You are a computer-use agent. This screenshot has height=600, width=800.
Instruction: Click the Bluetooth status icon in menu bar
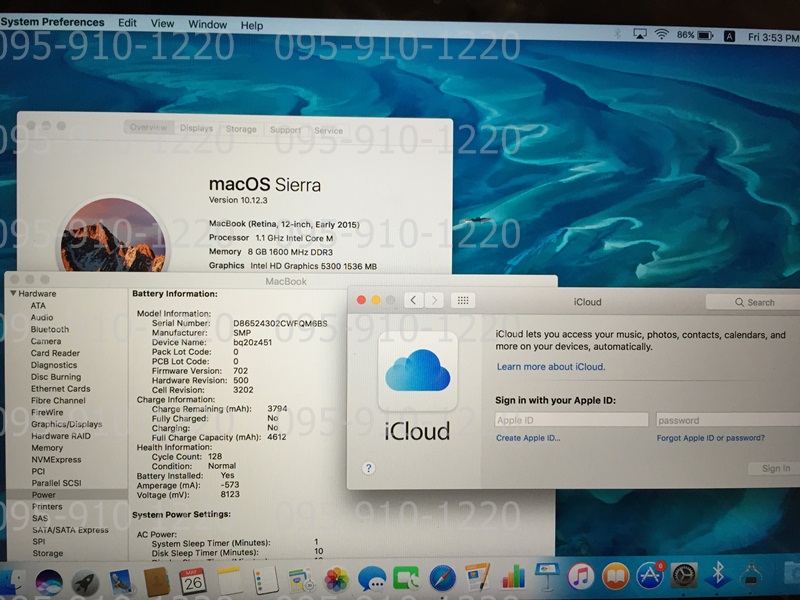click(617, 33)
